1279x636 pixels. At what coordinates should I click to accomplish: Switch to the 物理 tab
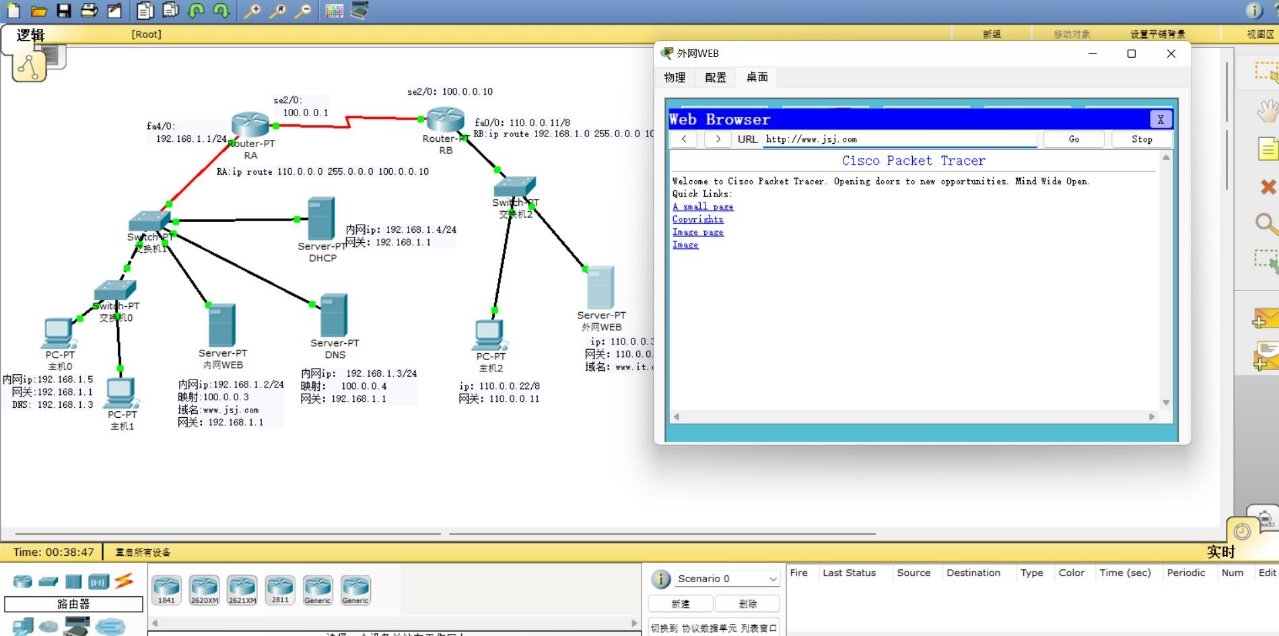point(675,77)
